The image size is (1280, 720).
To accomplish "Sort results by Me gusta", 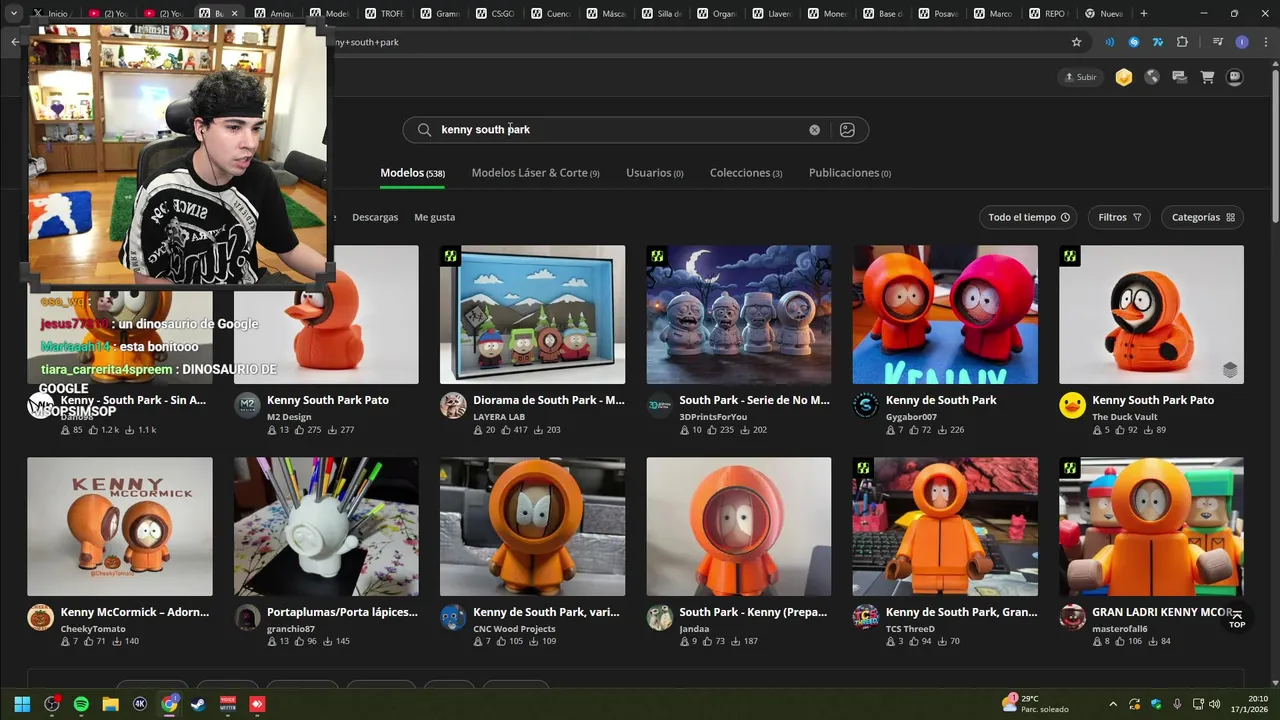I will 434,217.
